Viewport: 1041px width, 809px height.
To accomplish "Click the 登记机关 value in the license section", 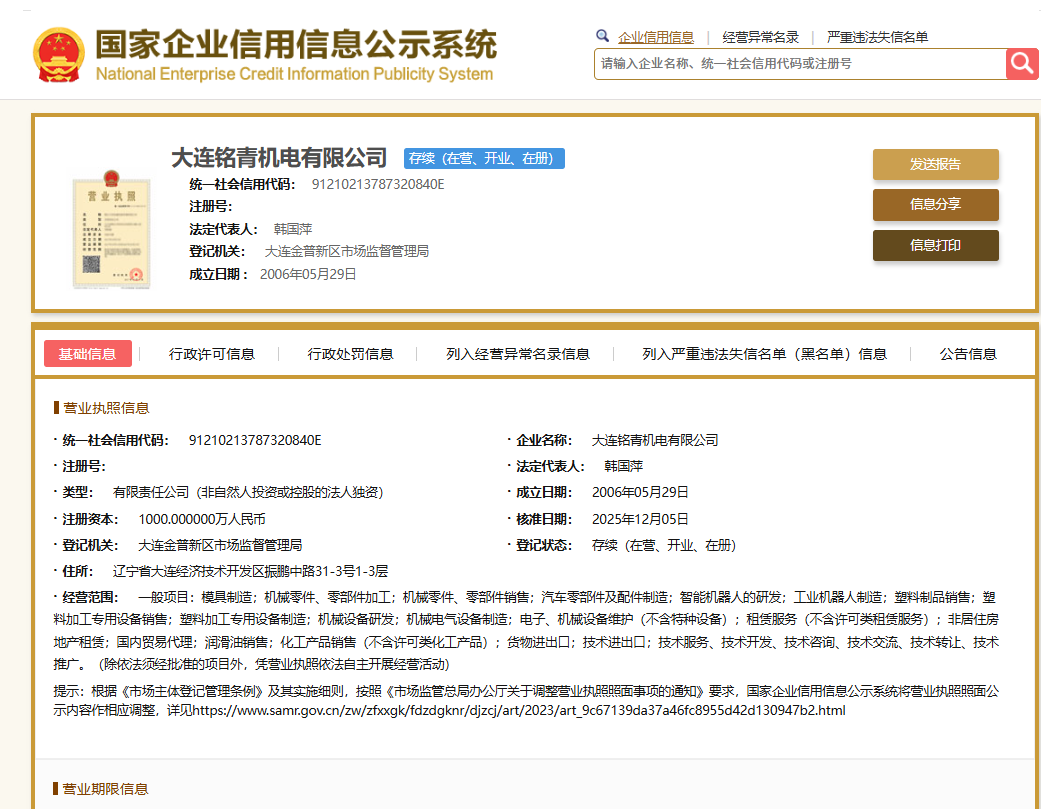I will pyautogui.click(x=220, y=545).
